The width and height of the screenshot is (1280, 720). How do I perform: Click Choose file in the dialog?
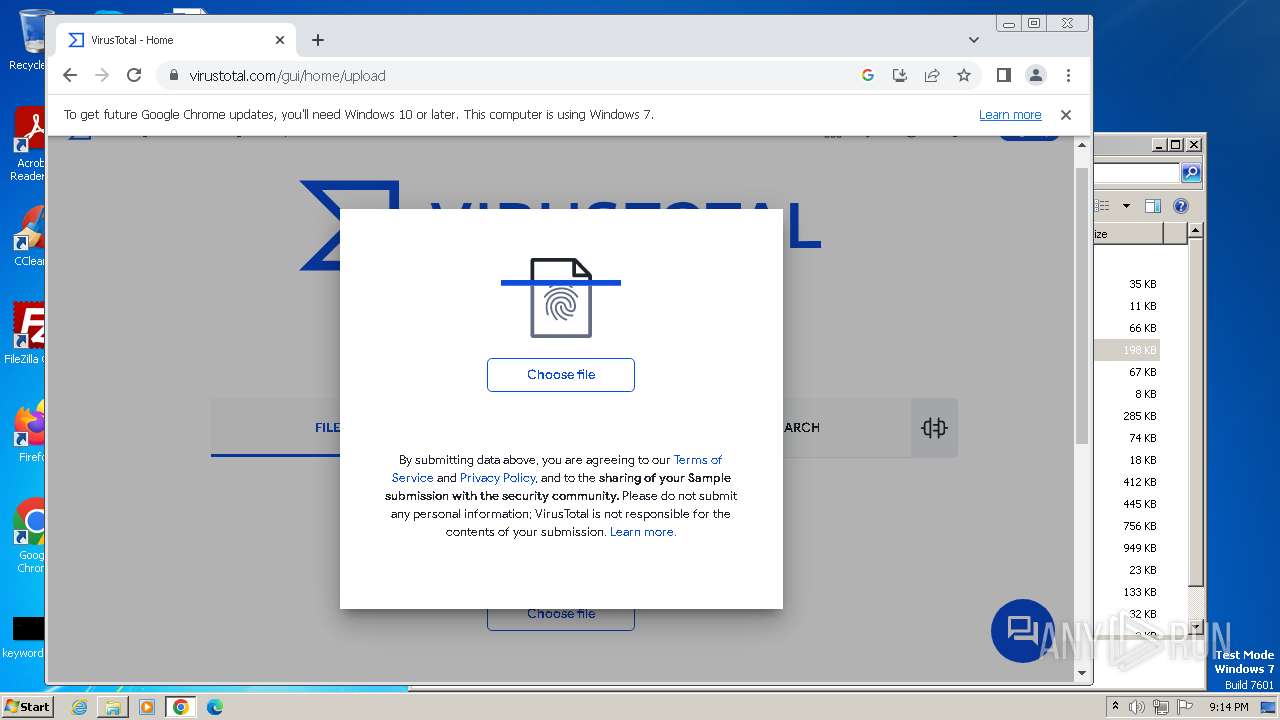[x=561, y=375]
